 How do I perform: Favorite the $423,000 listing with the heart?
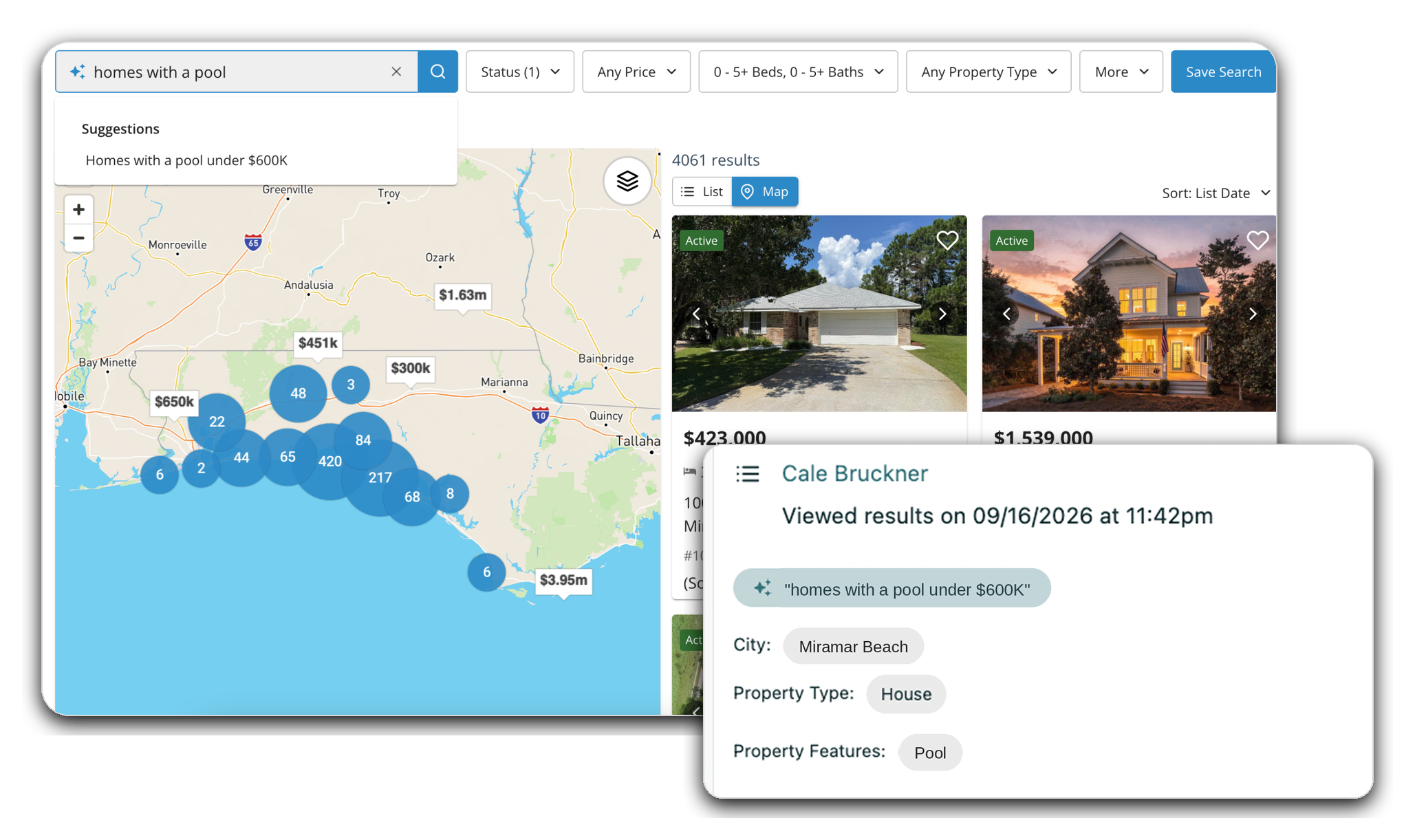947,240
